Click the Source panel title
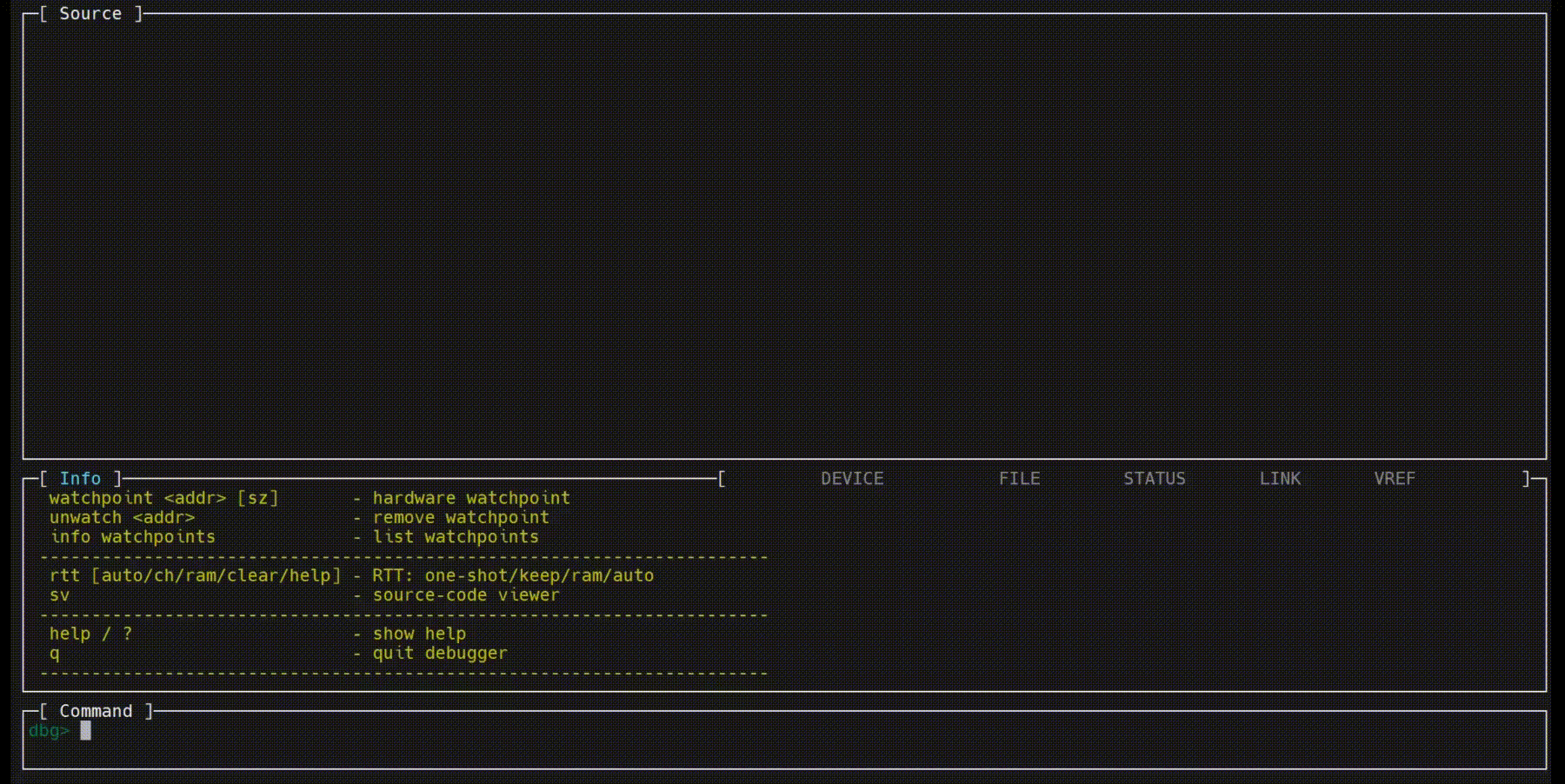The width and height of the screenshot is (1565, 784). tap(90, 14)
